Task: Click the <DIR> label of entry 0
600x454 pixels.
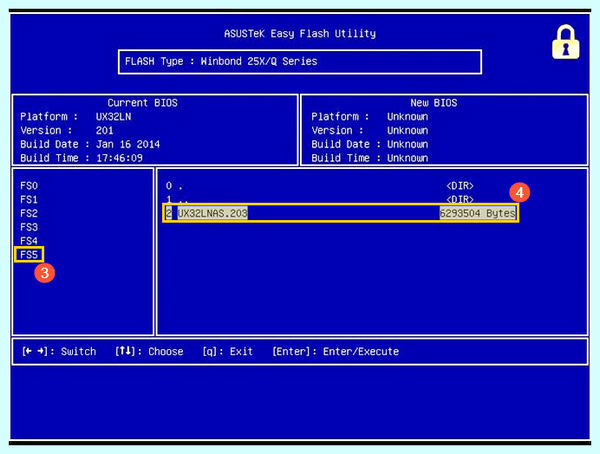Action: pos(460,186)
